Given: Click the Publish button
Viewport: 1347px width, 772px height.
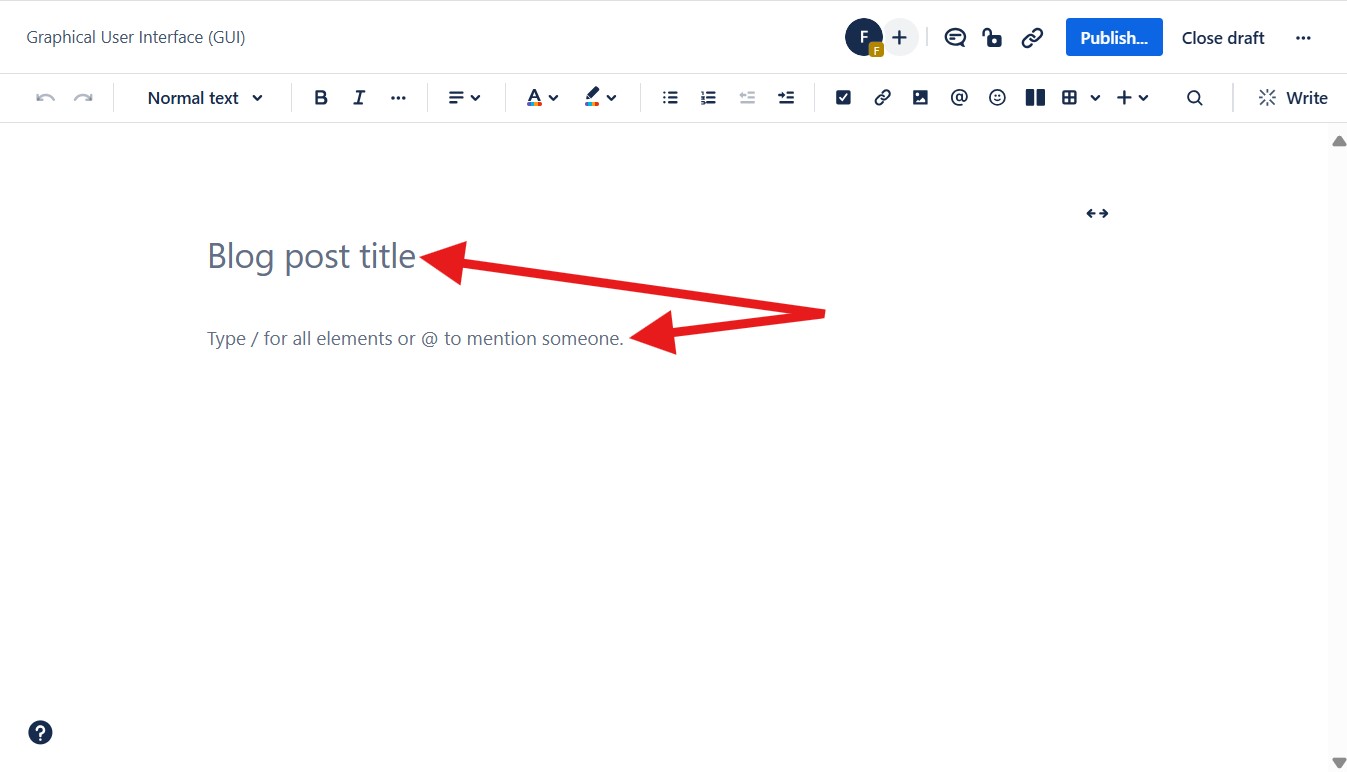Looking at the screenshot, I should tap(1113, 38).
